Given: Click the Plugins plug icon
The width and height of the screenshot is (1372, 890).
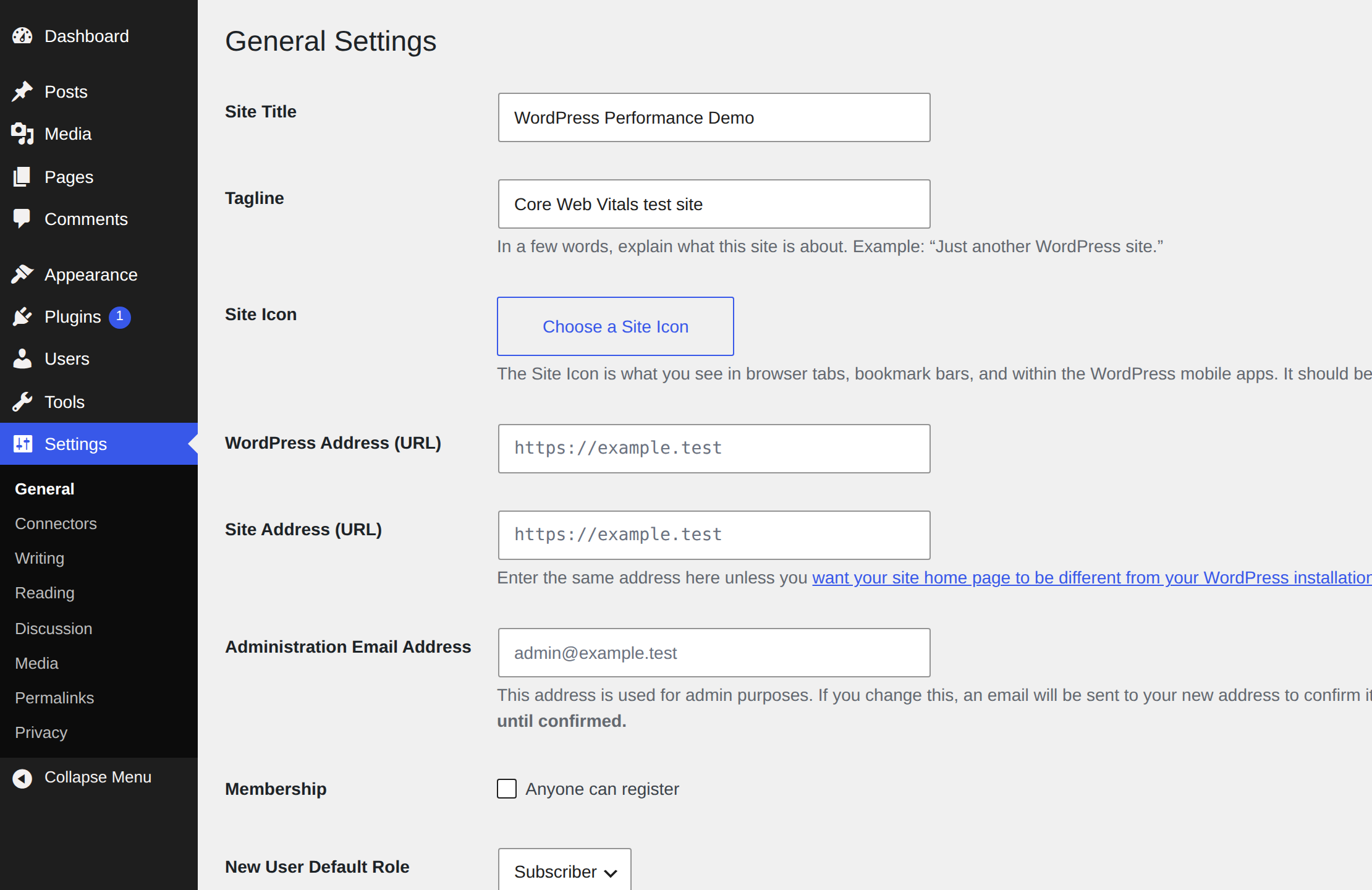Looking at the screenshot, I should click(22, 317).
